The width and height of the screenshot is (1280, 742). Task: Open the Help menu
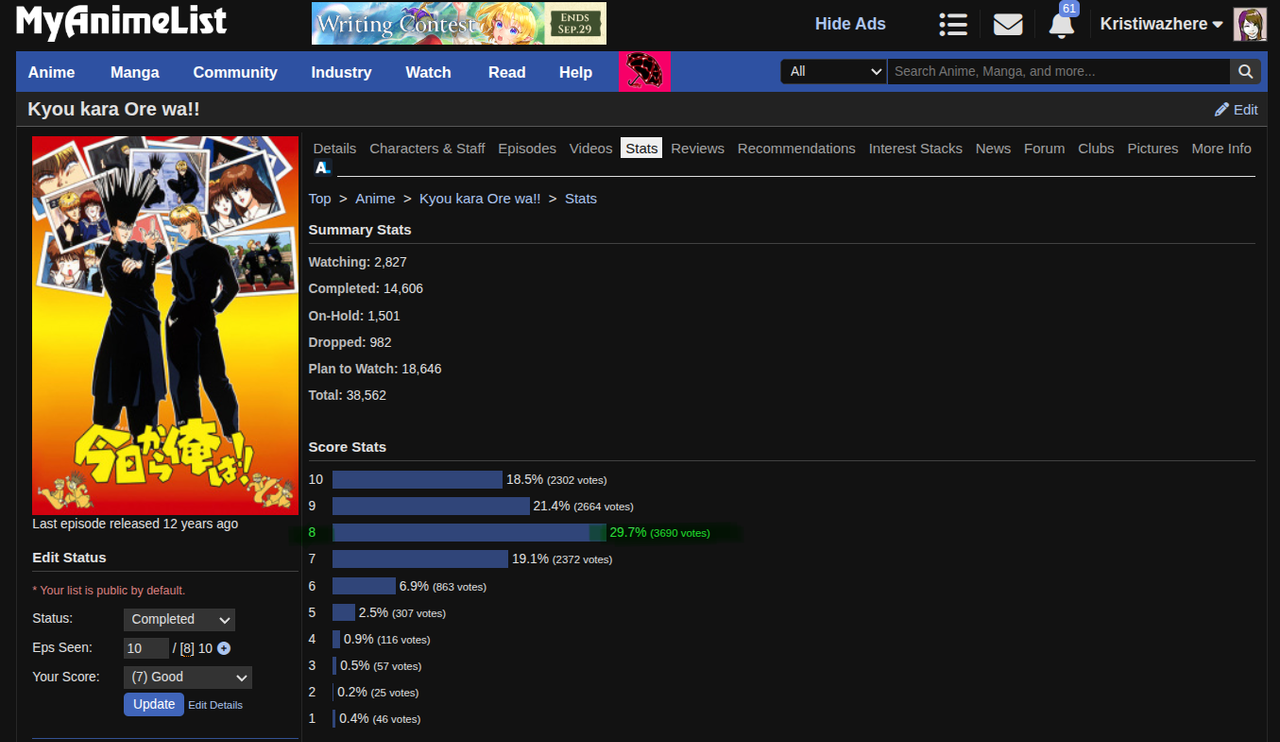pos(575,72)
